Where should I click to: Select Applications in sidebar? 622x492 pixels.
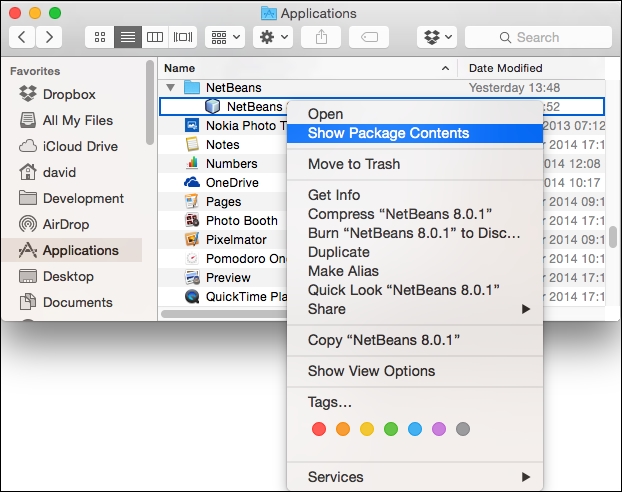(72, 250)
